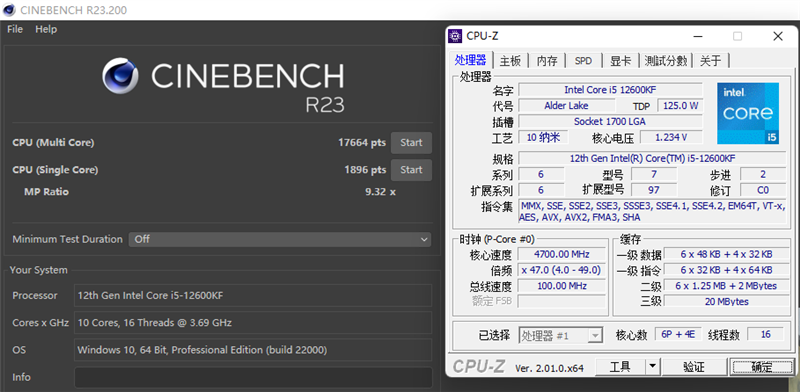Click the Alder Lake codename value
This screenshot has width=800, height=392.
566,106
